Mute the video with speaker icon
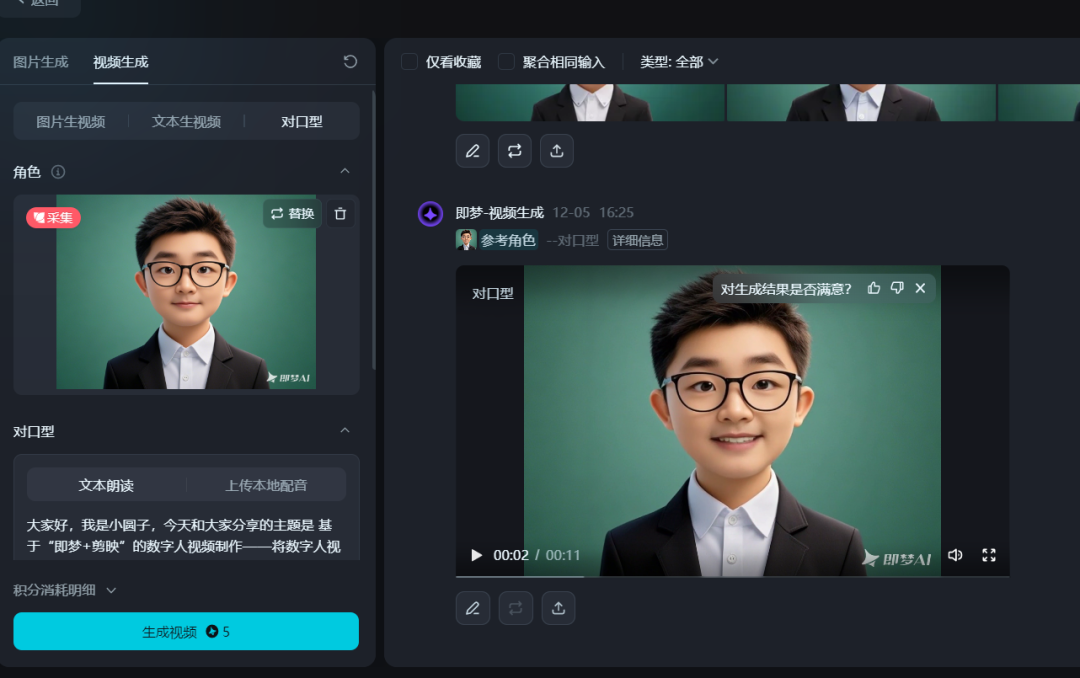The image size is (1080, 678). point(955,555)
